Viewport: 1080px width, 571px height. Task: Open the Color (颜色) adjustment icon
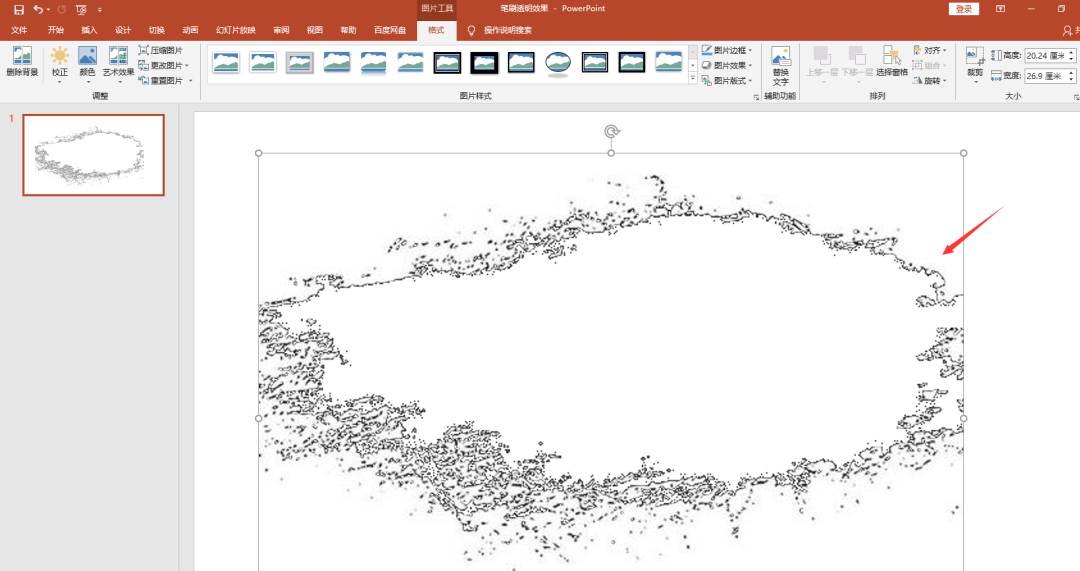click(x=87, y=63)
